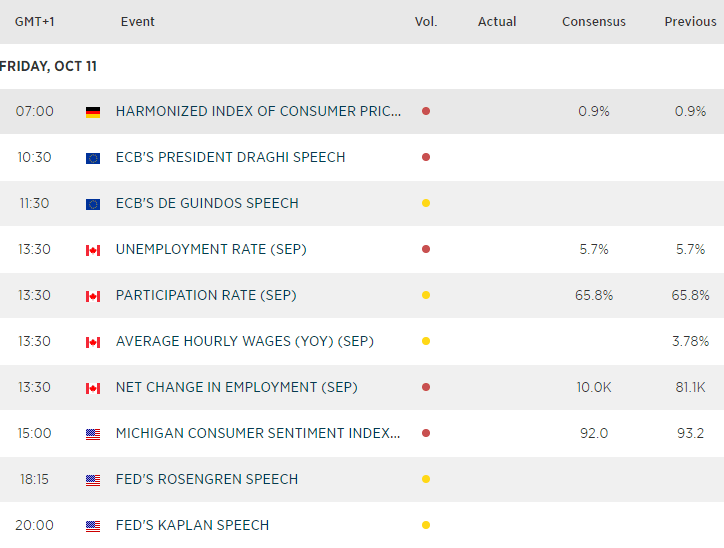Click US flag beside Michigan Consumer Sentiment

click(93, 434)
